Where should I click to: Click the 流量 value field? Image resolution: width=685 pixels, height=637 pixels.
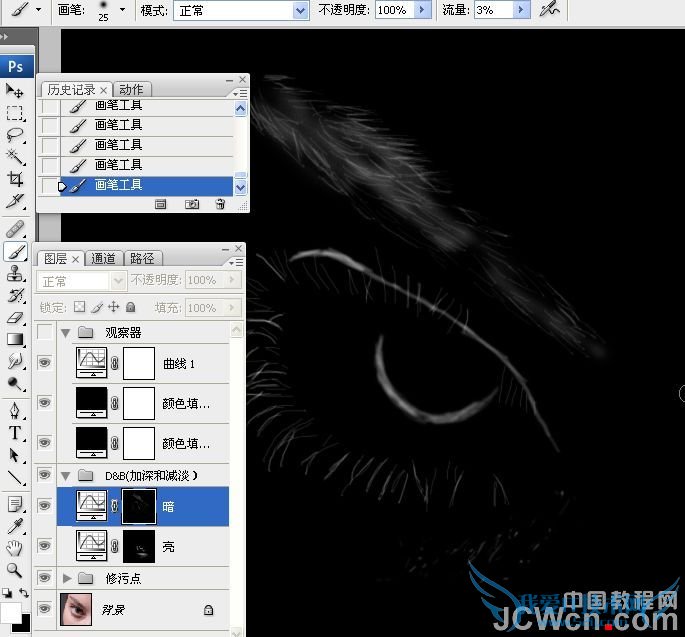(494, 10)
